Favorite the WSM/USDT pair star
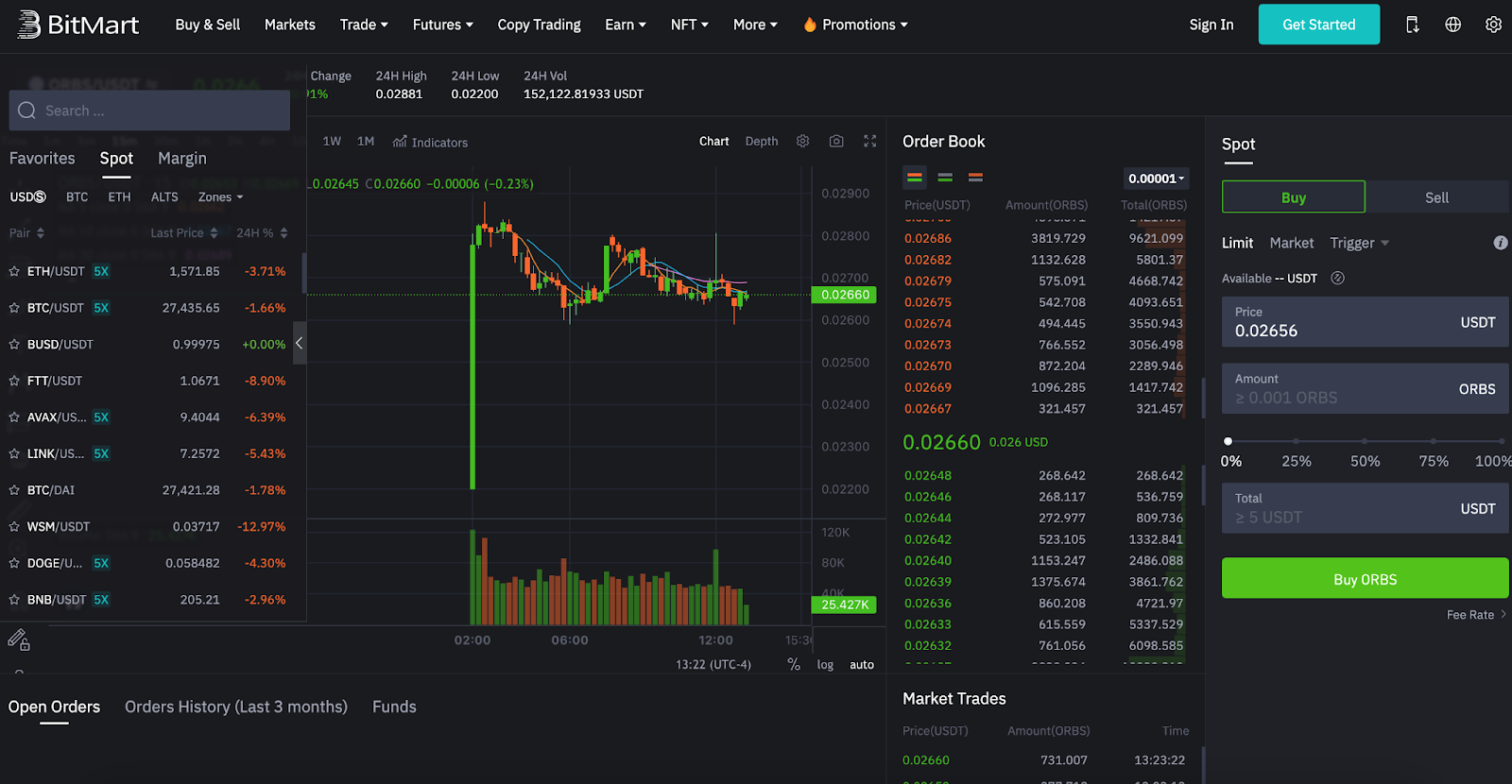Viewport: 1512px width, 784px height. point(14,527)
